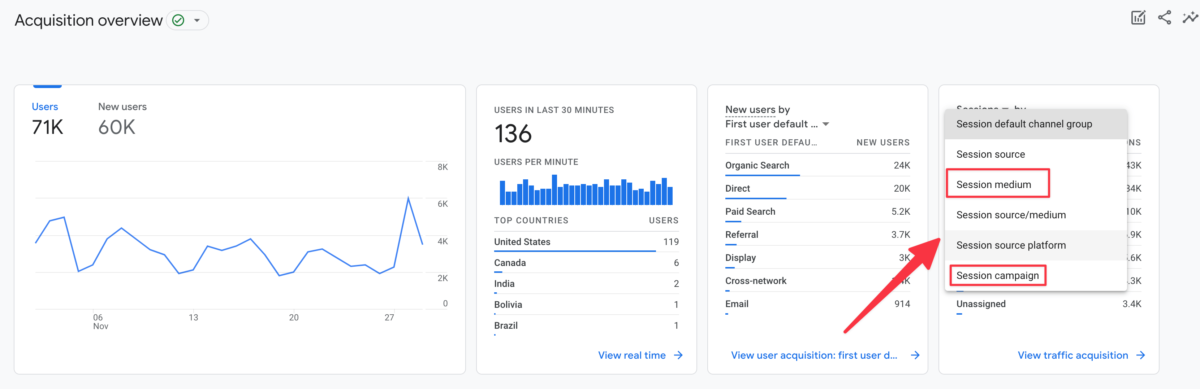Click the users line chart peak
Viewport: 1200px width, 389px height.
pyautogui.click(x=408, y=198)
